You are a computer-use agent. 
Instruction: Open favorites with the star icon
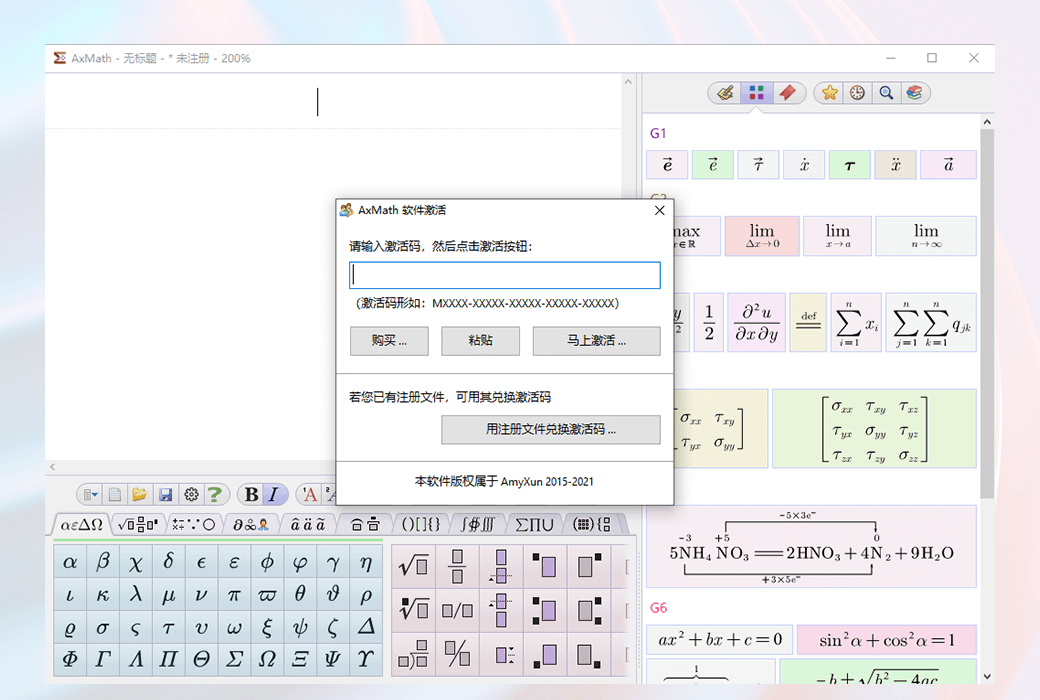pyautogui.click(x=829, y=93)
